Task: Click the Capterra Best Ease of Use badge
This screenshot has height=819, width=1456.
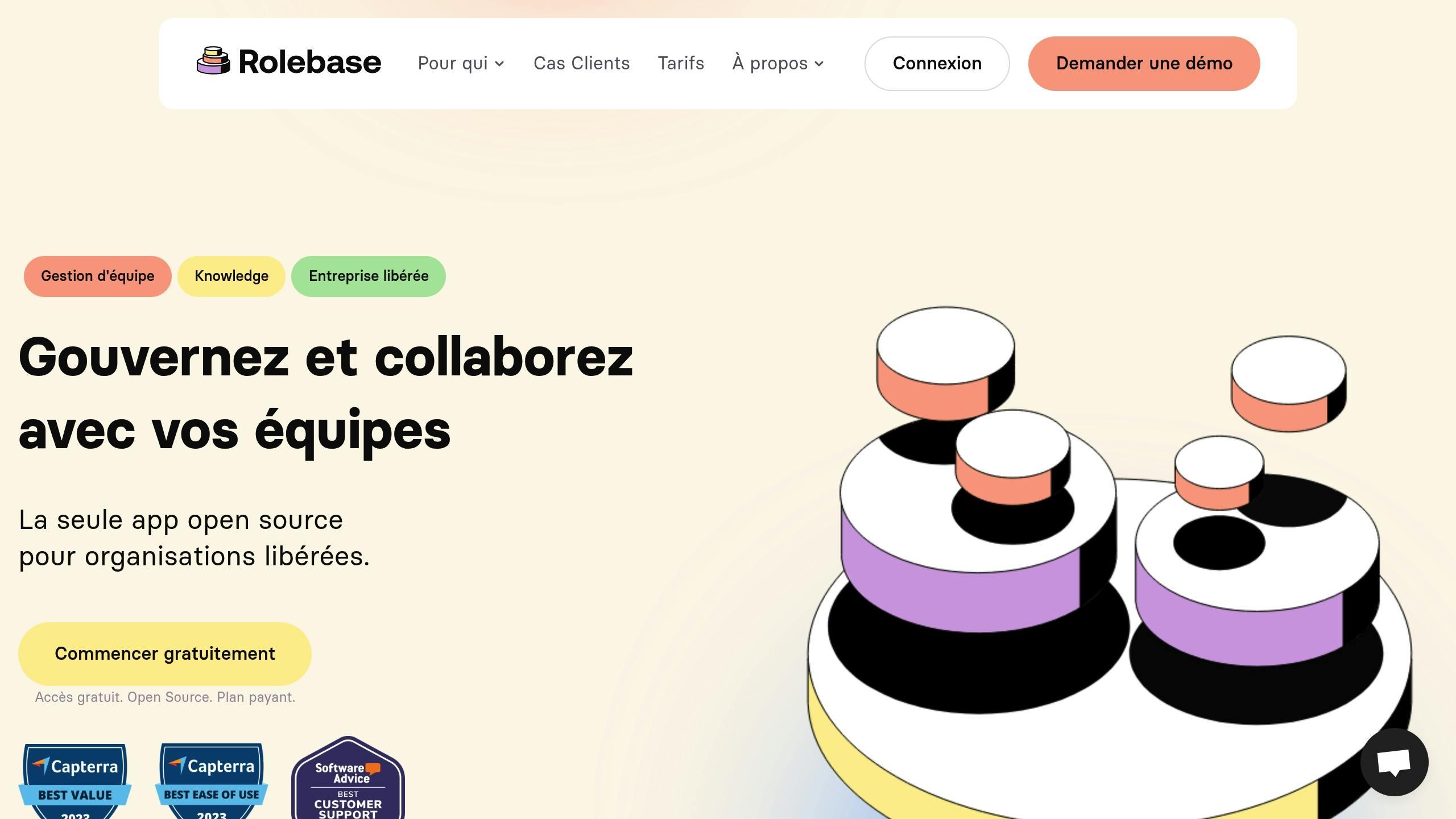Action: pyautogui.click(x=212, y=781)
